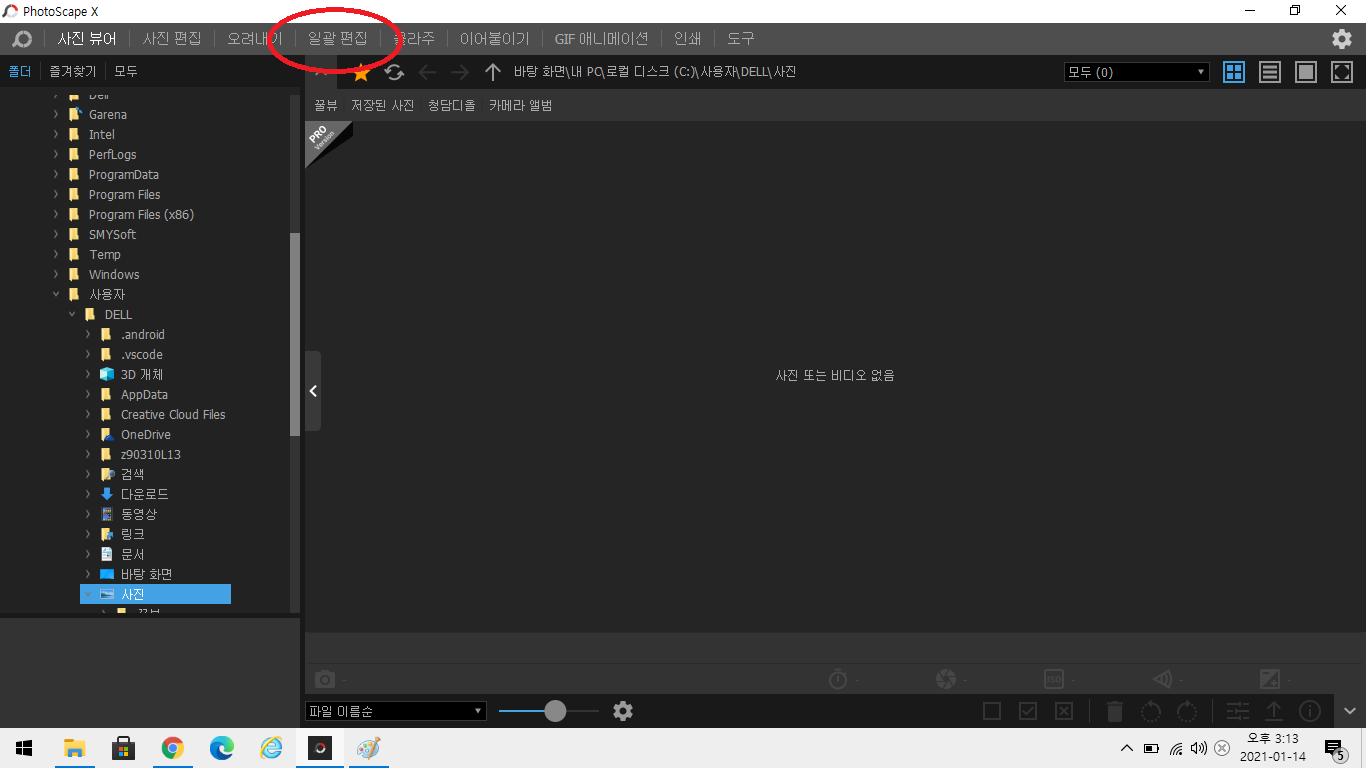Expand the Program Files (x86) folder arrow
1366x768 pixels.
pos(56,215)
